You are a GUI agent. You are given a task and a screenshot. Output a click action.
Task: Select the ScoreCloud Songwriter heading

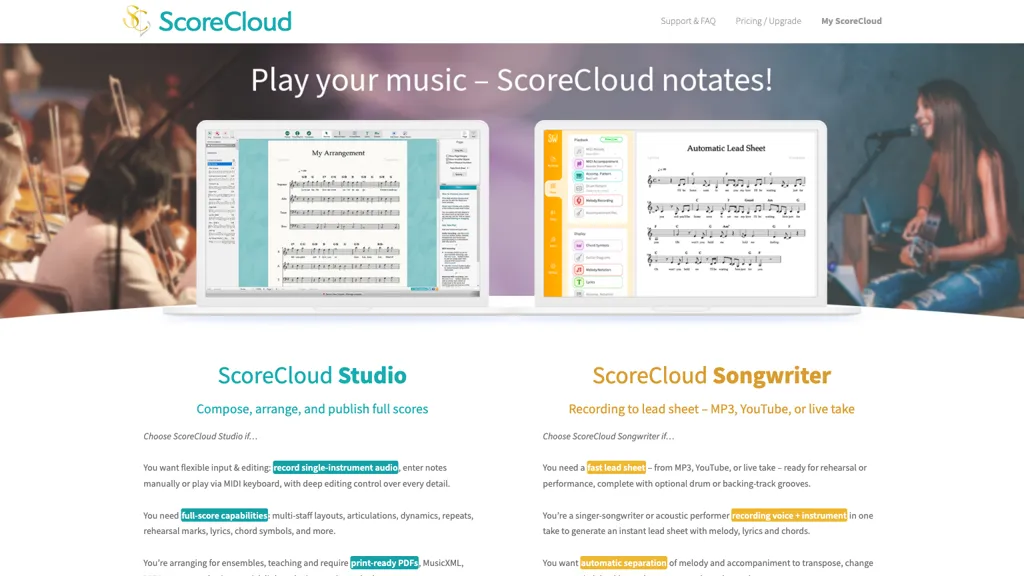point(711,376)
